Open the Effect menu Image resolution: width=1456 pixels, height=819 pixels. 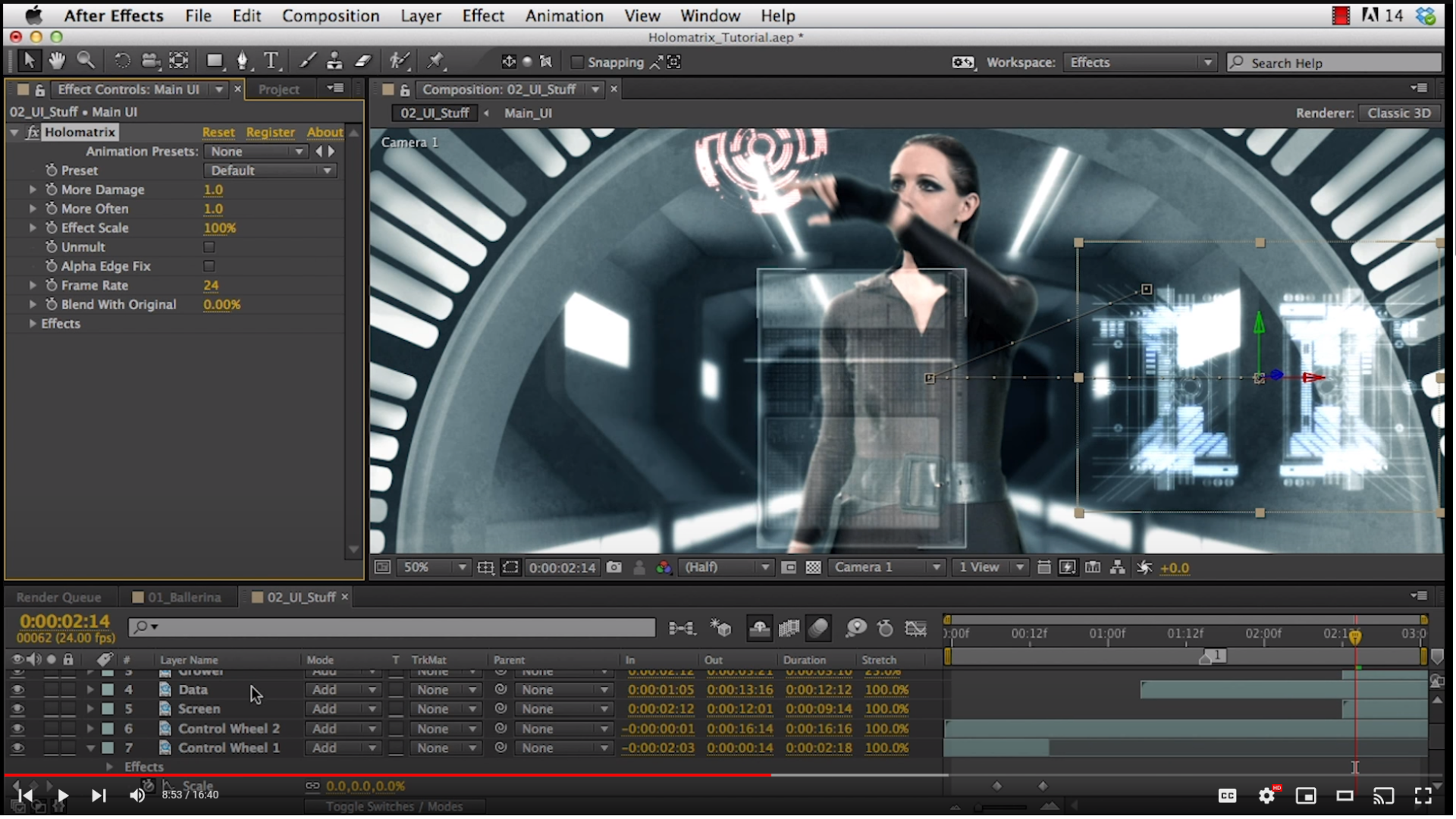483,16
